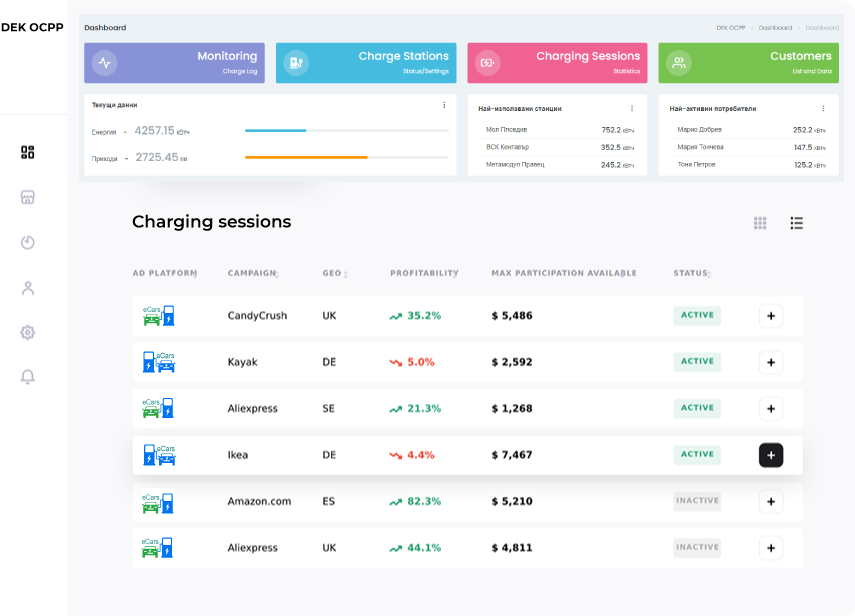
Task: Switch to list view of charging sessions
Action: coord(797,223)
